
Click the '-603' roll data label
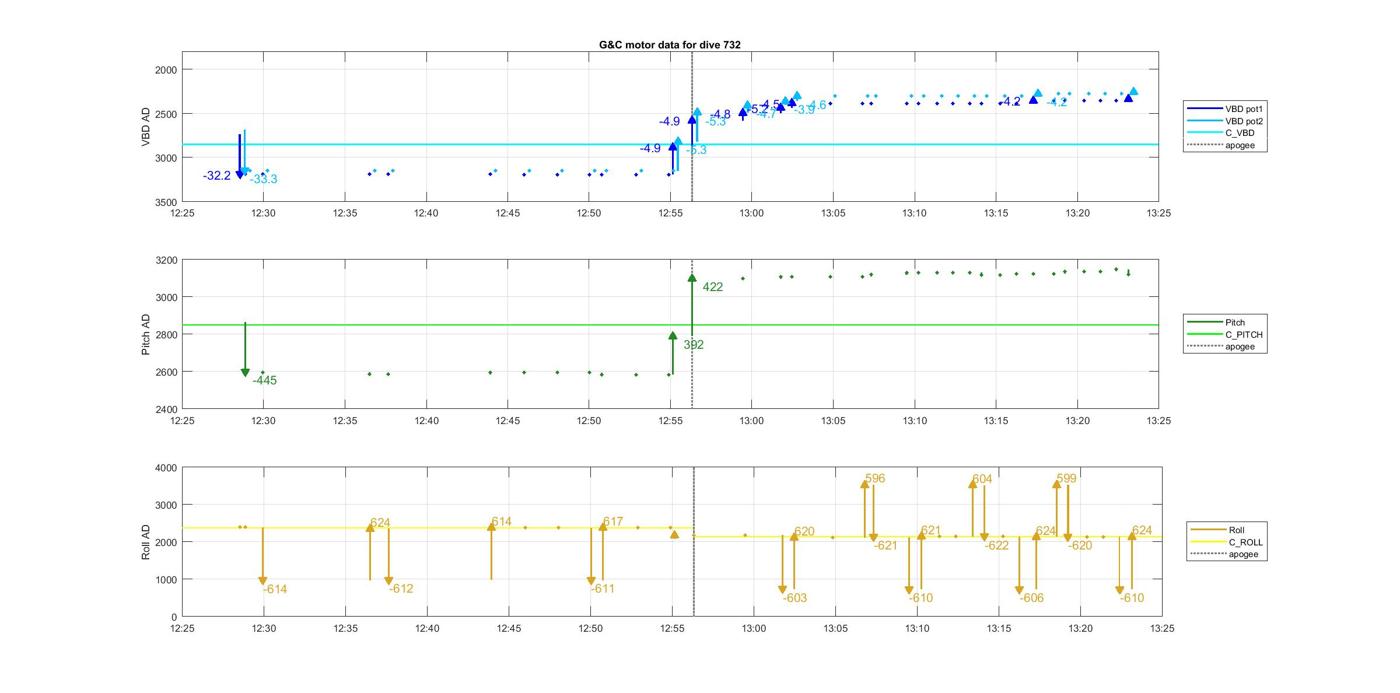coord(795,599)
